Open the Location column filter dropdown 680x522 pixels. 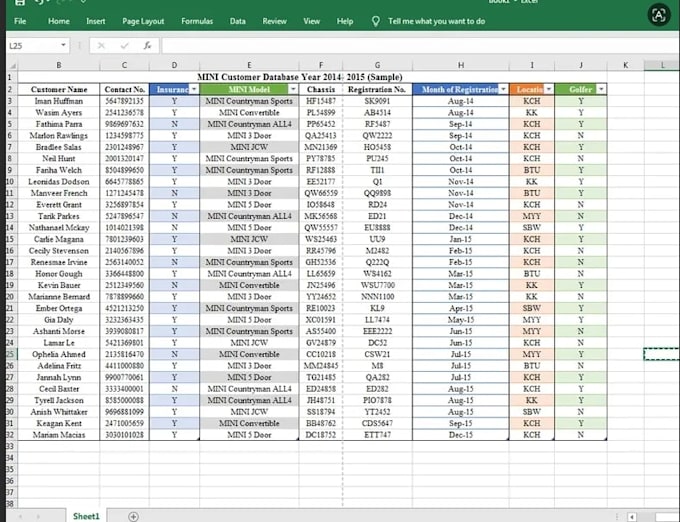click(549, 89)
